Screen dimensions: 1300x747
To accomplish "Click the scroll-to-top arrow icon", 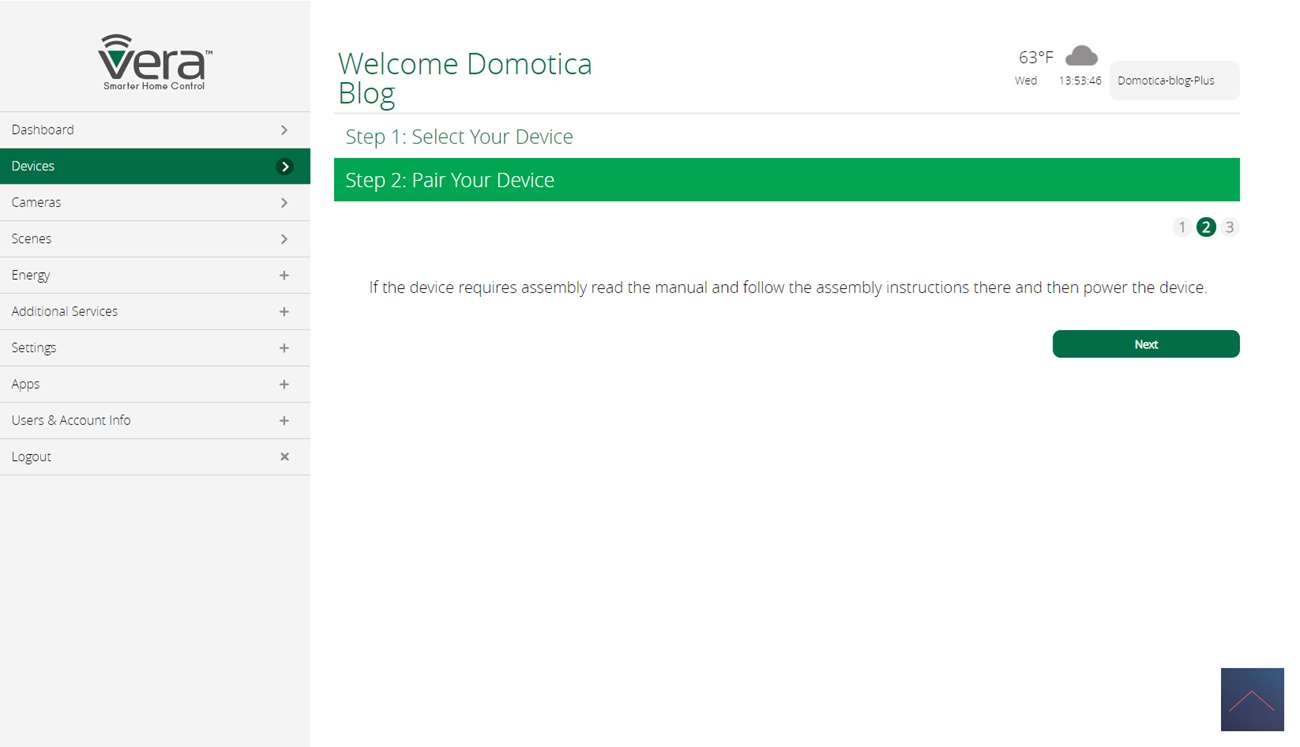I will [x=1252, y=699].
